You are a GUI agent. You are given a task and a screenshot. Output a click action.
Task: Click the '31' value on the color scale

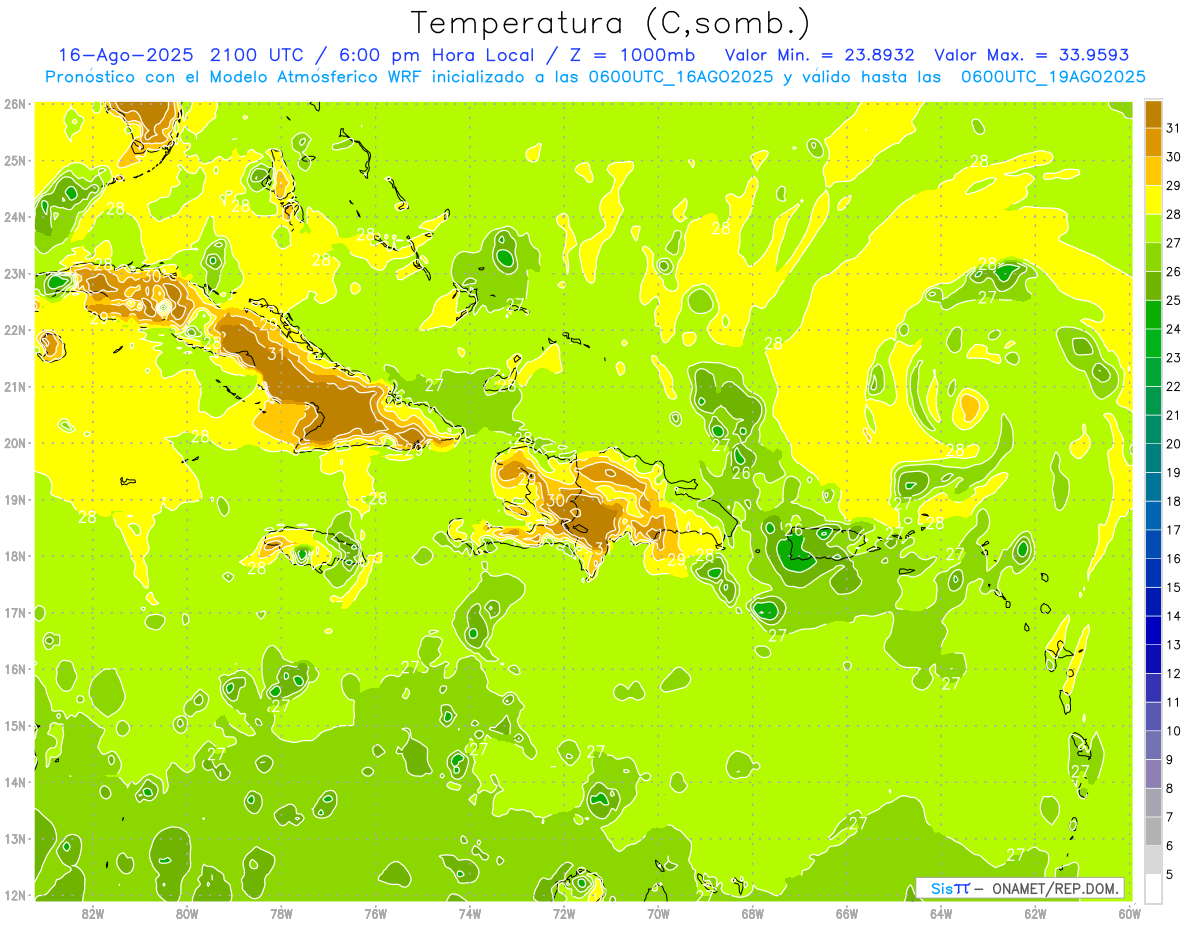(1174, 128)
